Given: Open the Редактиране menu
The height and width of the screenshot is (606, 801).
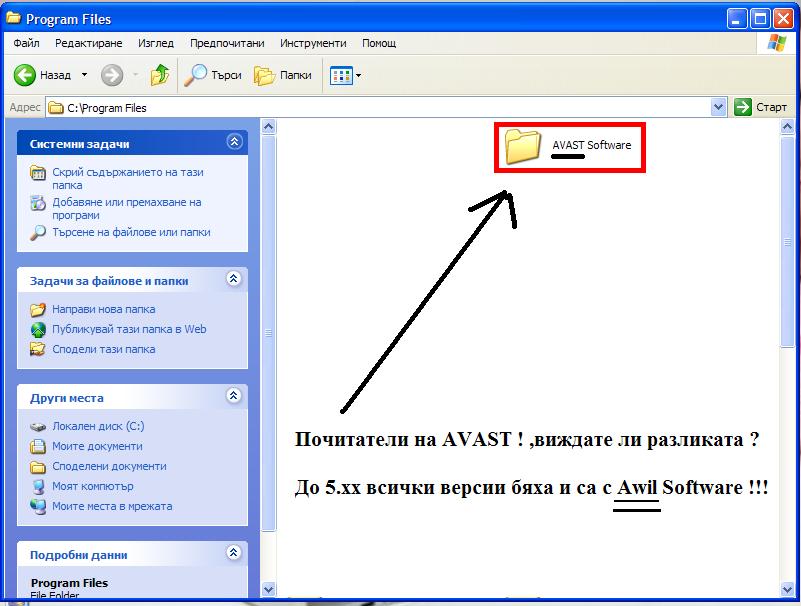Looking at the screenshot, I should point(88,43).
